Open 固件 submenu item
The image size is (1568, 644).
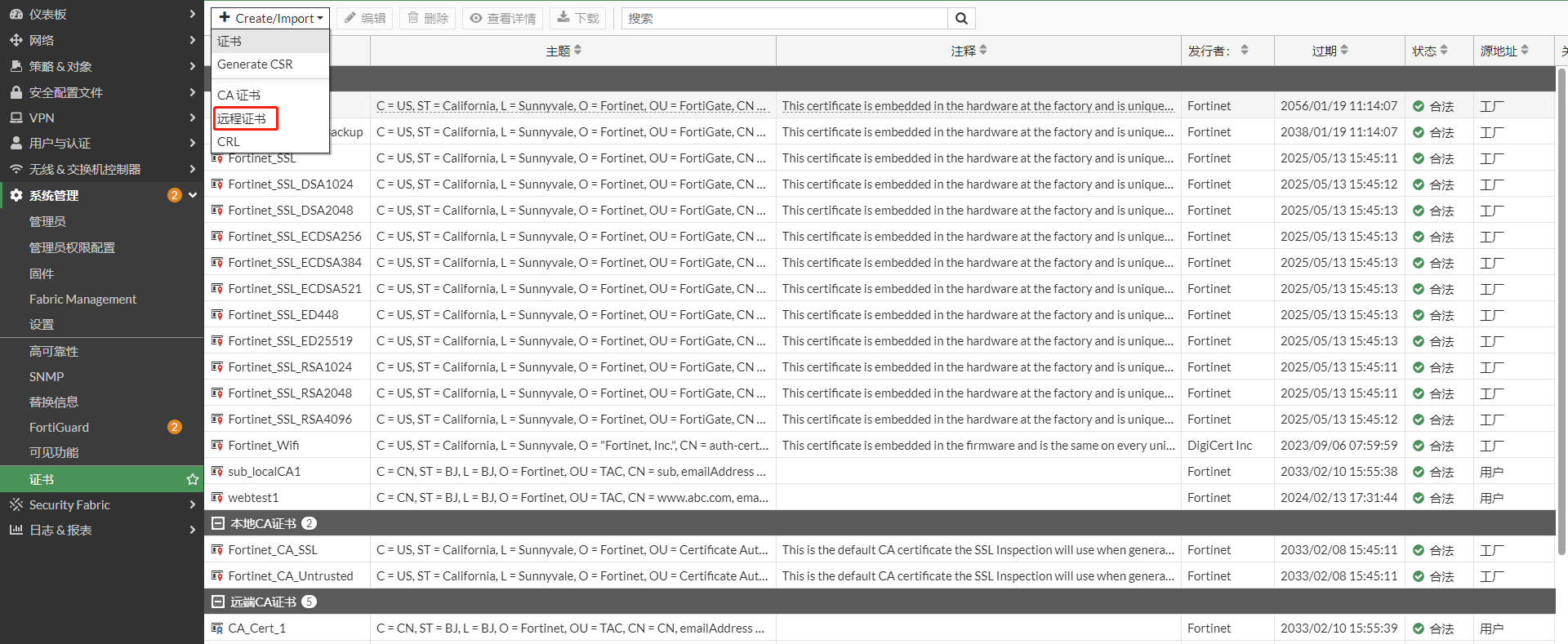coord(101,273)
